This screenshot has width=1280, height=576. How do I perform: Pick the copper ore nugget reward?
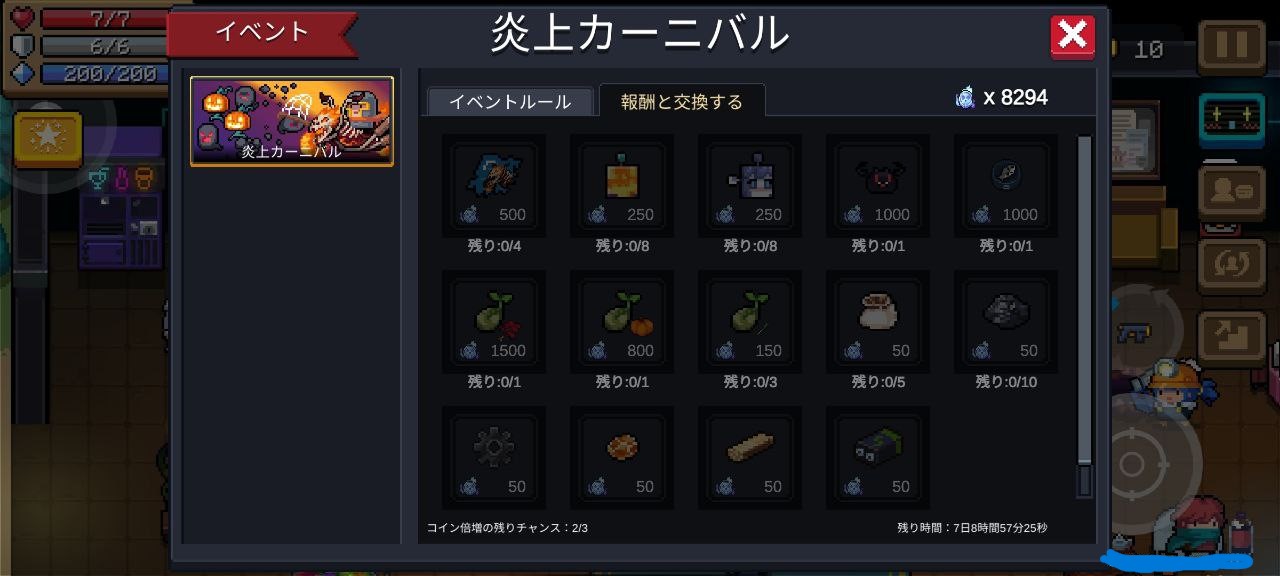[x=622, y=457]
